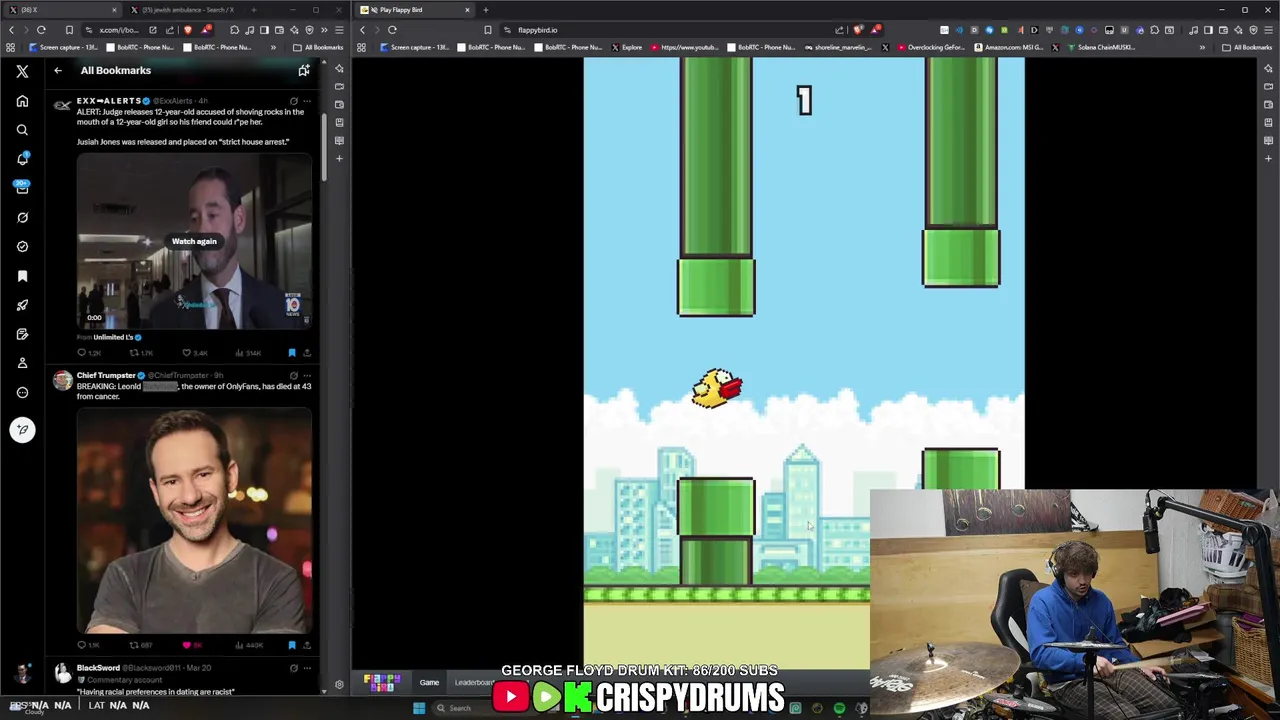Expand hidden toolbar items in X window
Screen dimensions: 1280x720
tap(324, 30)
